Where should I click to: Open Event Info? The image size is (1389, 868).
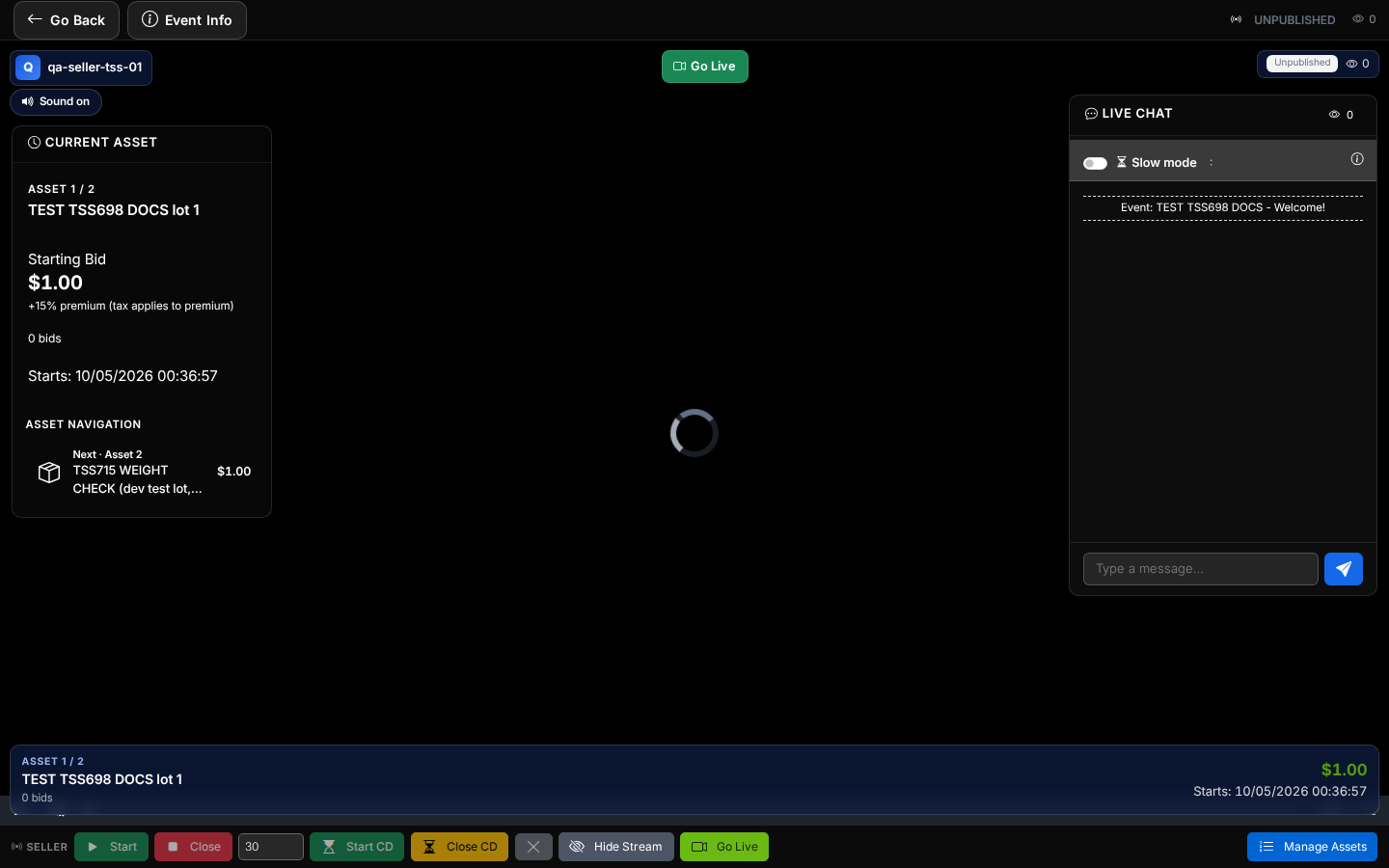[x=187, y=20]
